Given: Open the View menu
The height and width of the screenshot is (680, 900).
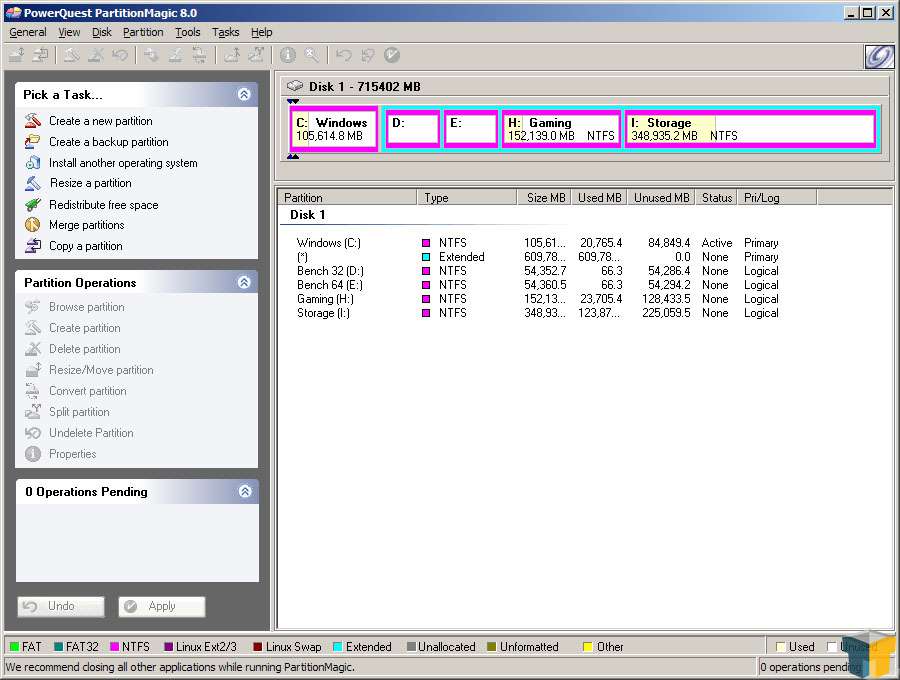Looking at the screenshot, I should point(69,32).
